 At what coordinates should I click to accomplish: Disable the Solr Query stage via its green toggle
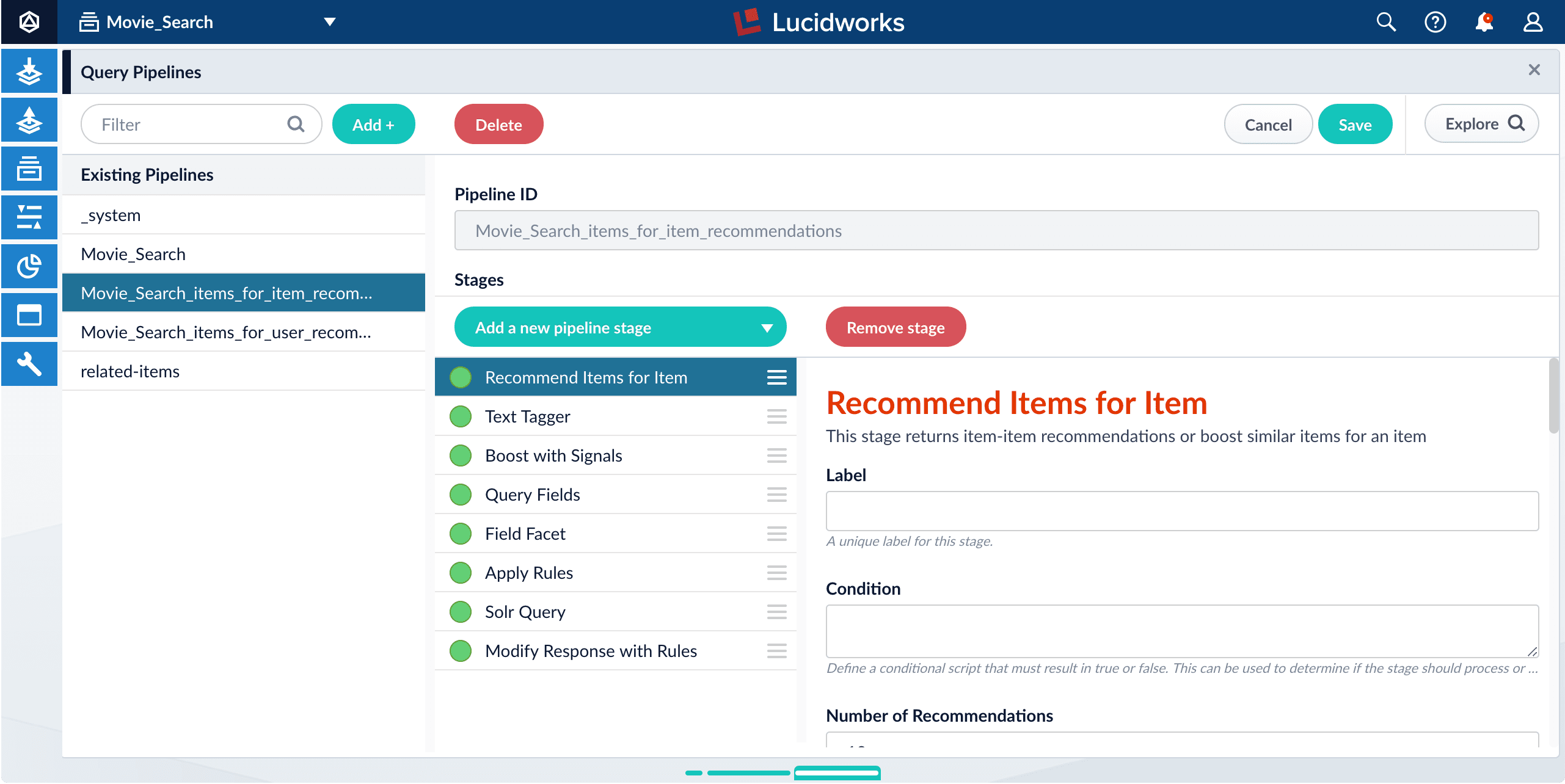460,611
